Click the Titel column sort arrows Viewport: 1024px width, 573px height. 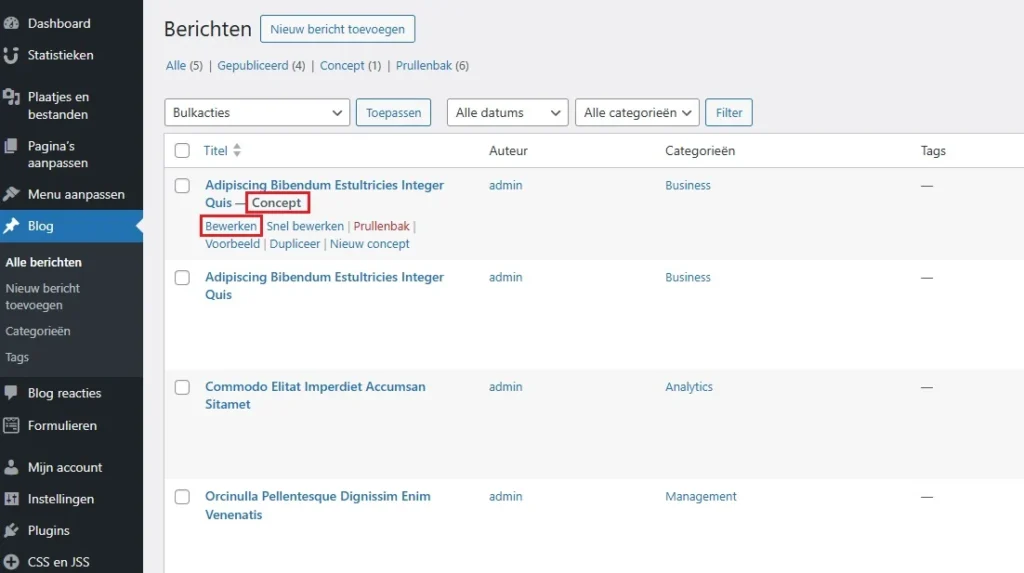pyautogui.click(x=237, y=151)
